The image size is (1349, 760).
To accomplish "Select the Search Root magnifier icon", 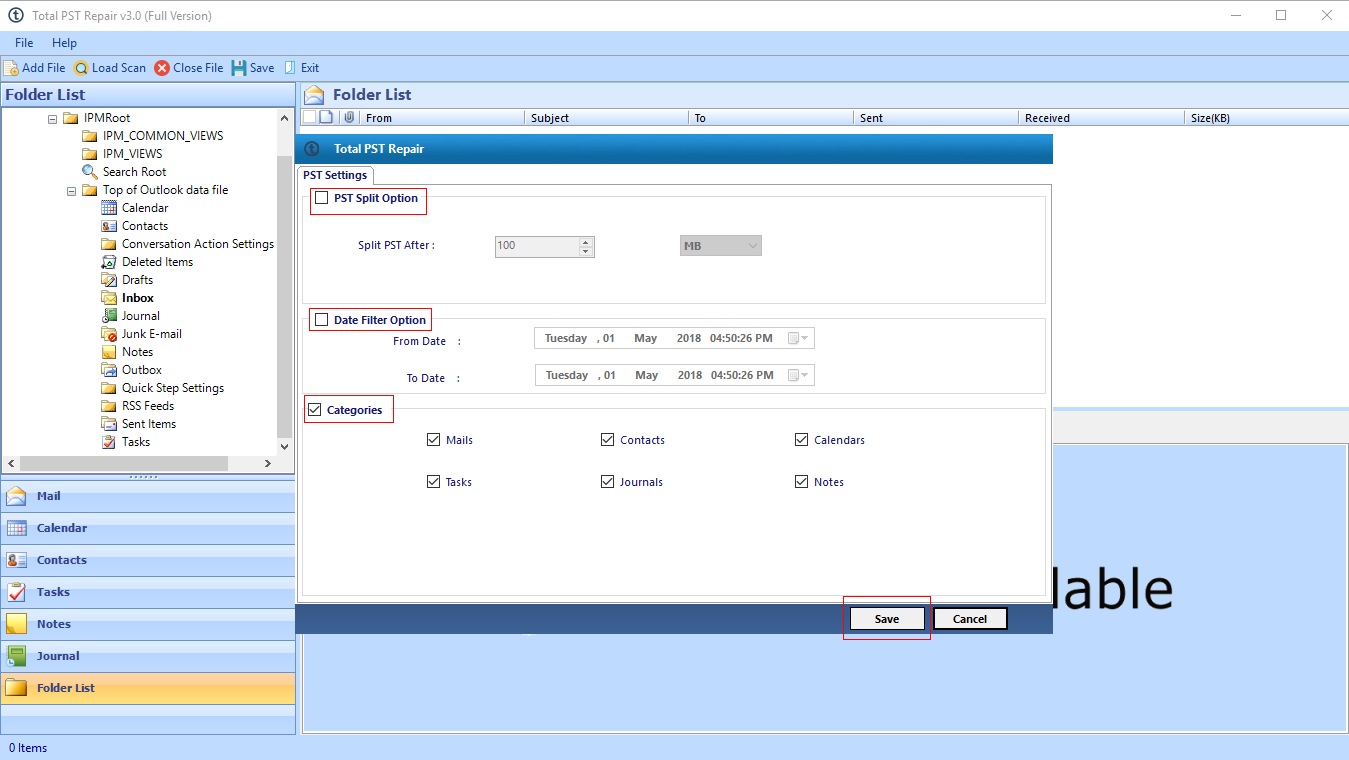I will tap(90, 172).
